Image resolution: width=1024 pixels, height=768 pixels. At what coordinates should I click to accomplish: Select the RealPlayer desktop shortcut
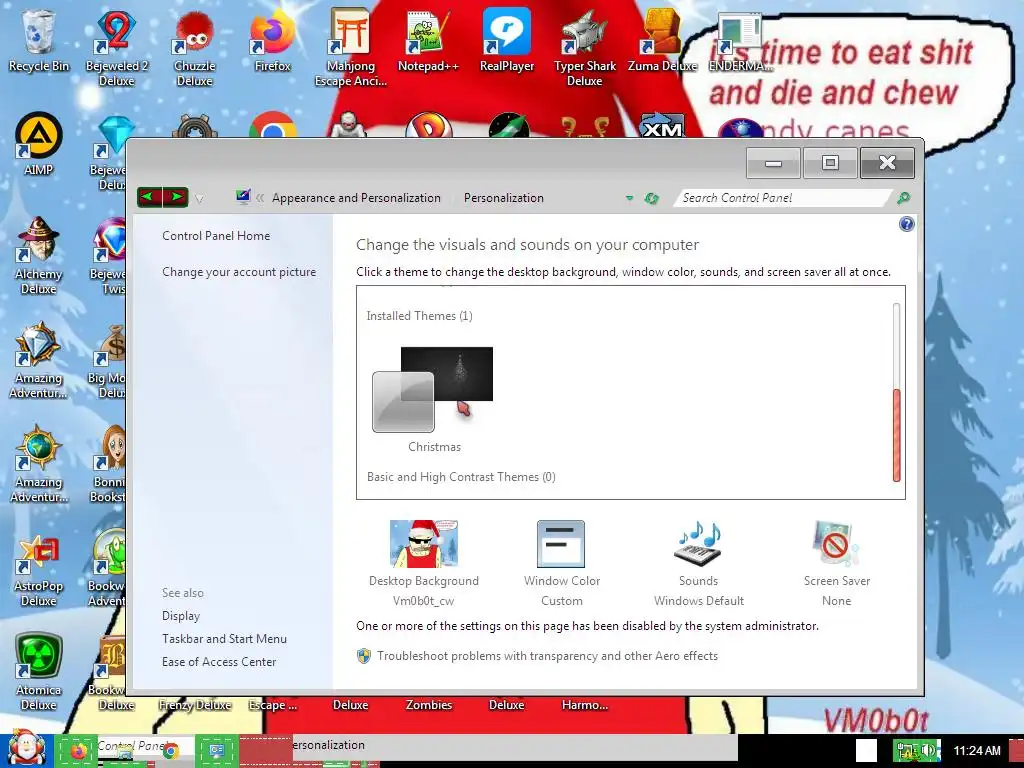point(507,40)
